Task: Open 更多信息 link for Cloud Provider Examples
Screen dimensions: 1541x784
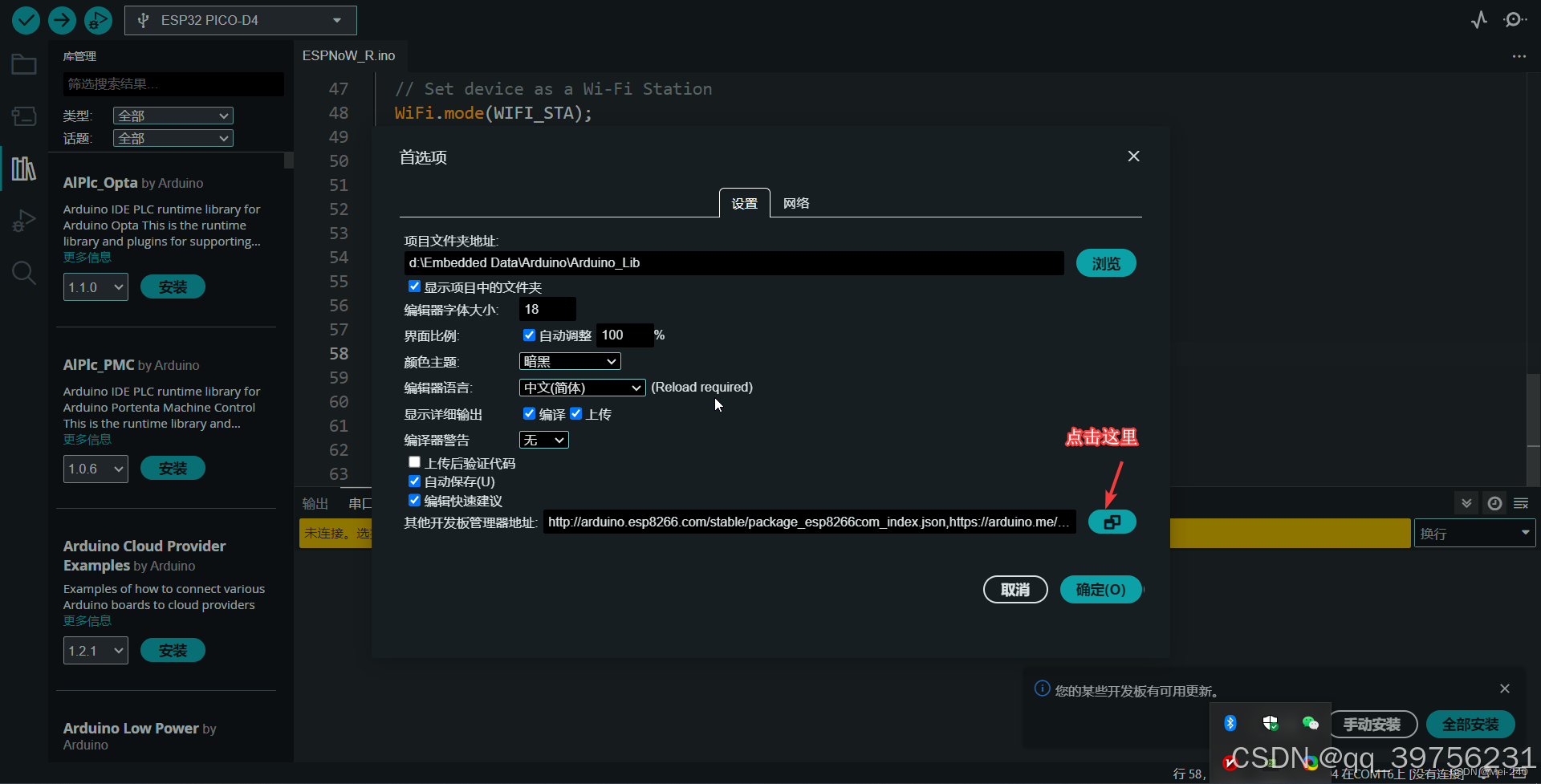Action: tap(87, 621)
